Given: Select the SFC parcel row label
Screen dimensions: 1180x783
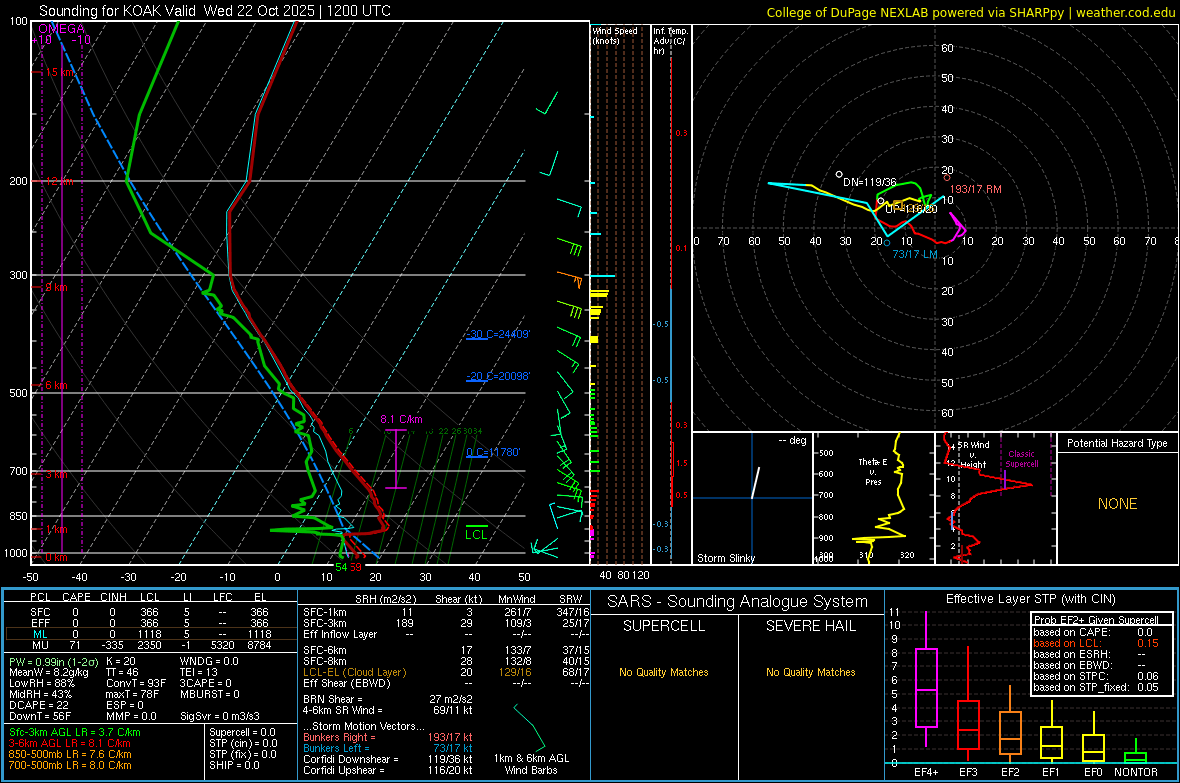Looking at the screenshot, I should [x=40, y=612].
